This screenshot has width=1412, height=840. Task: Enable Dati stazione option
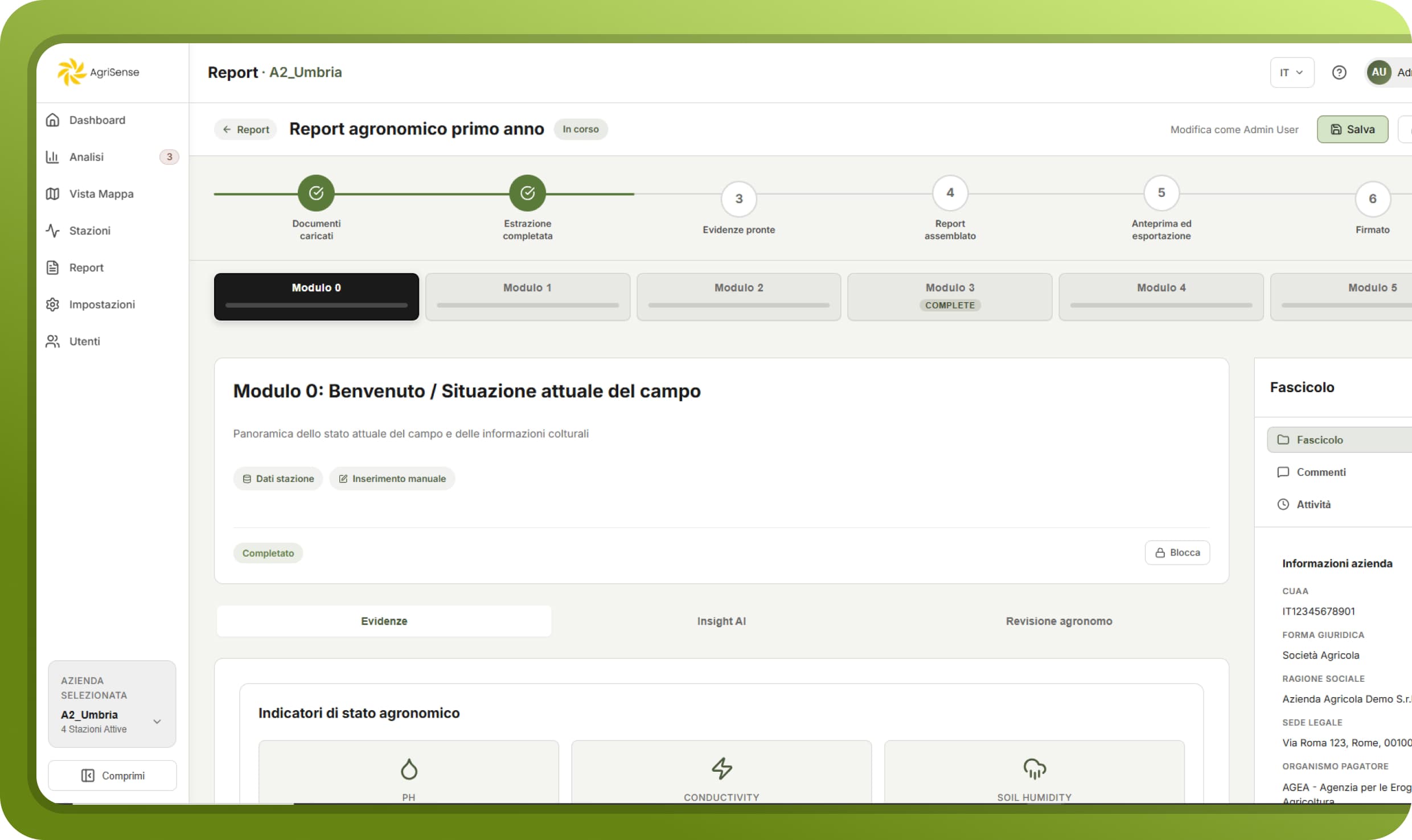tap(278, 478)
